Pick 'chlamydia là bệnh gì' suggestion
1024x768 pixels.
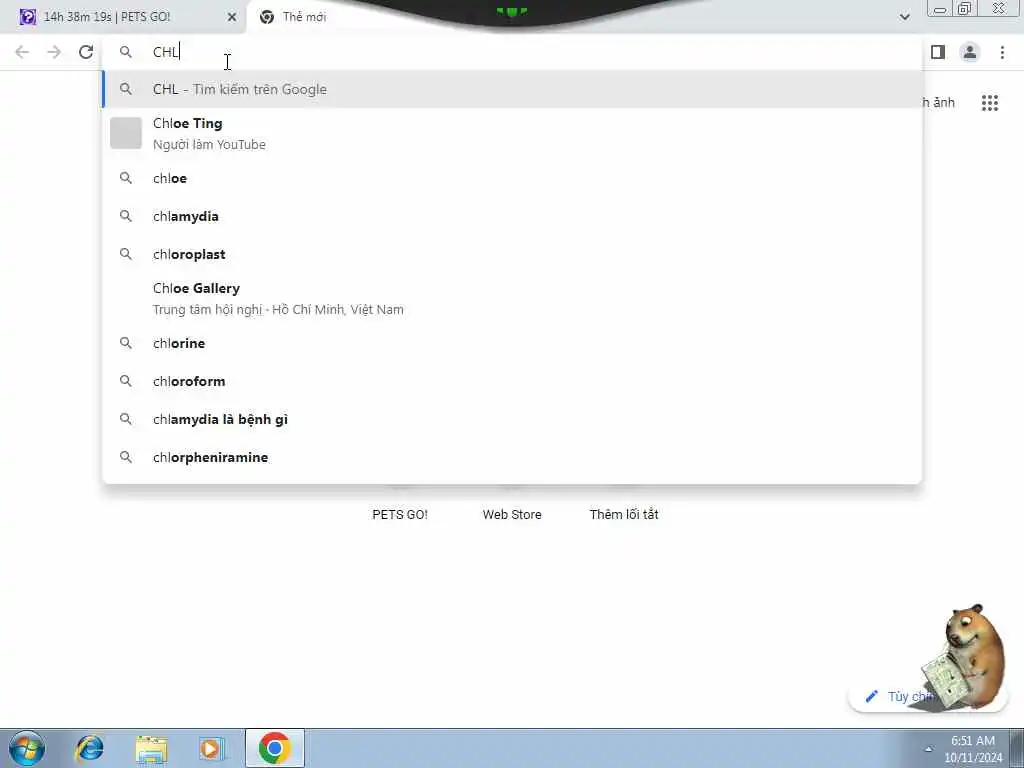tap(512, 419)
